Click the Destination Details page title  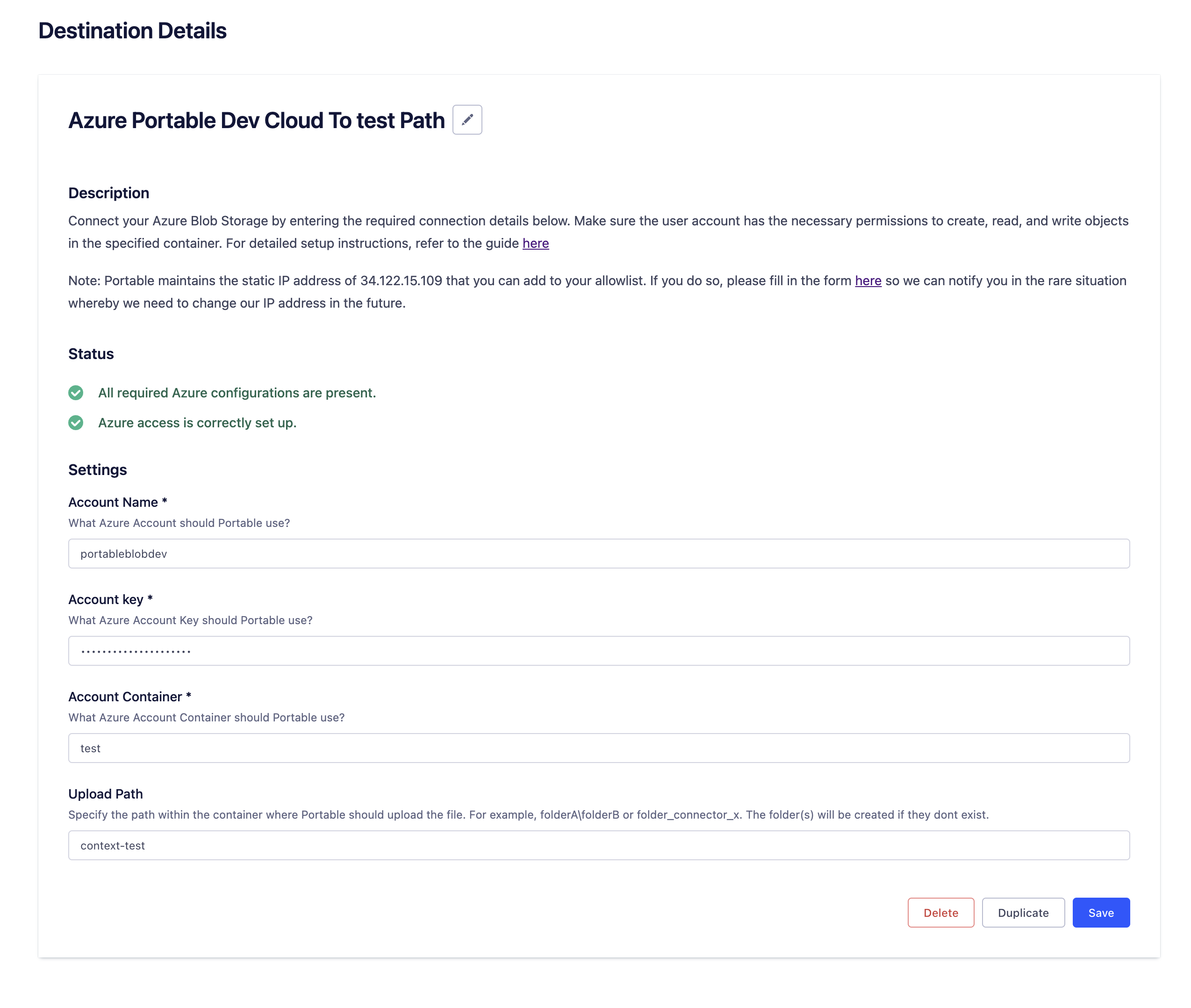click(133, 31)
